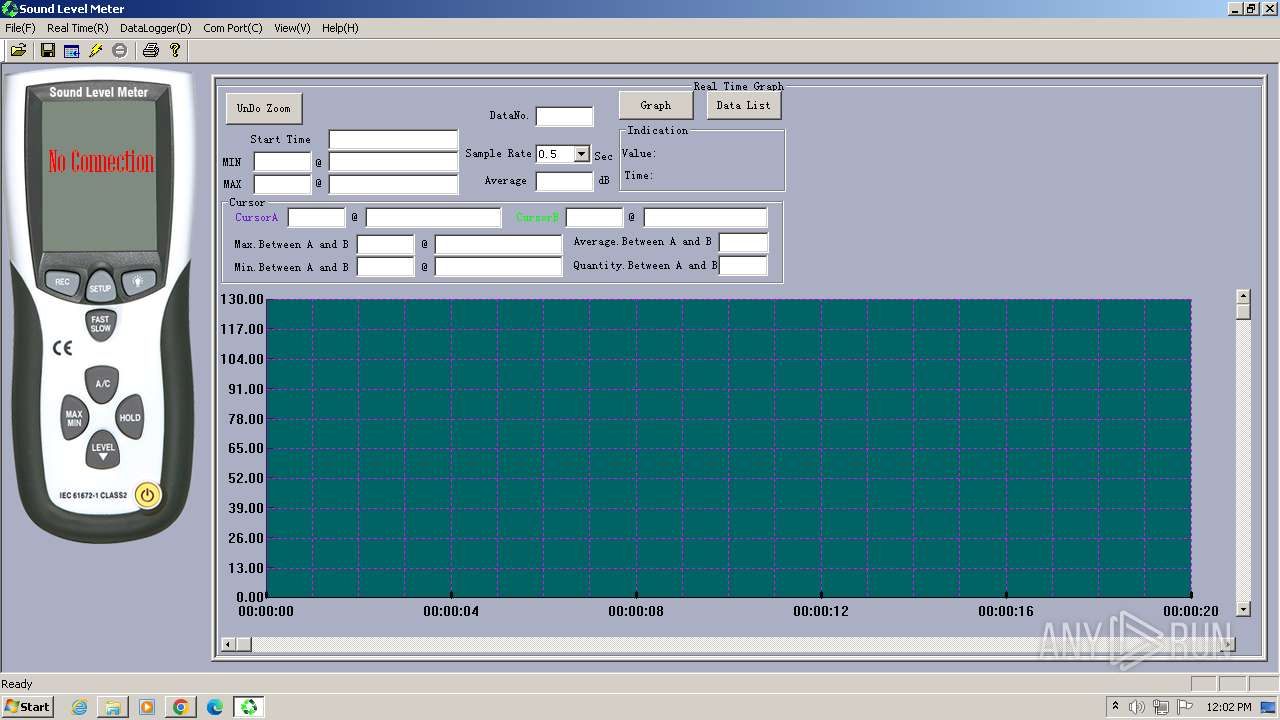Open file using the folder toolbar icon
Viewport: 1280px width, 720px height.
(x=18, y=50)
